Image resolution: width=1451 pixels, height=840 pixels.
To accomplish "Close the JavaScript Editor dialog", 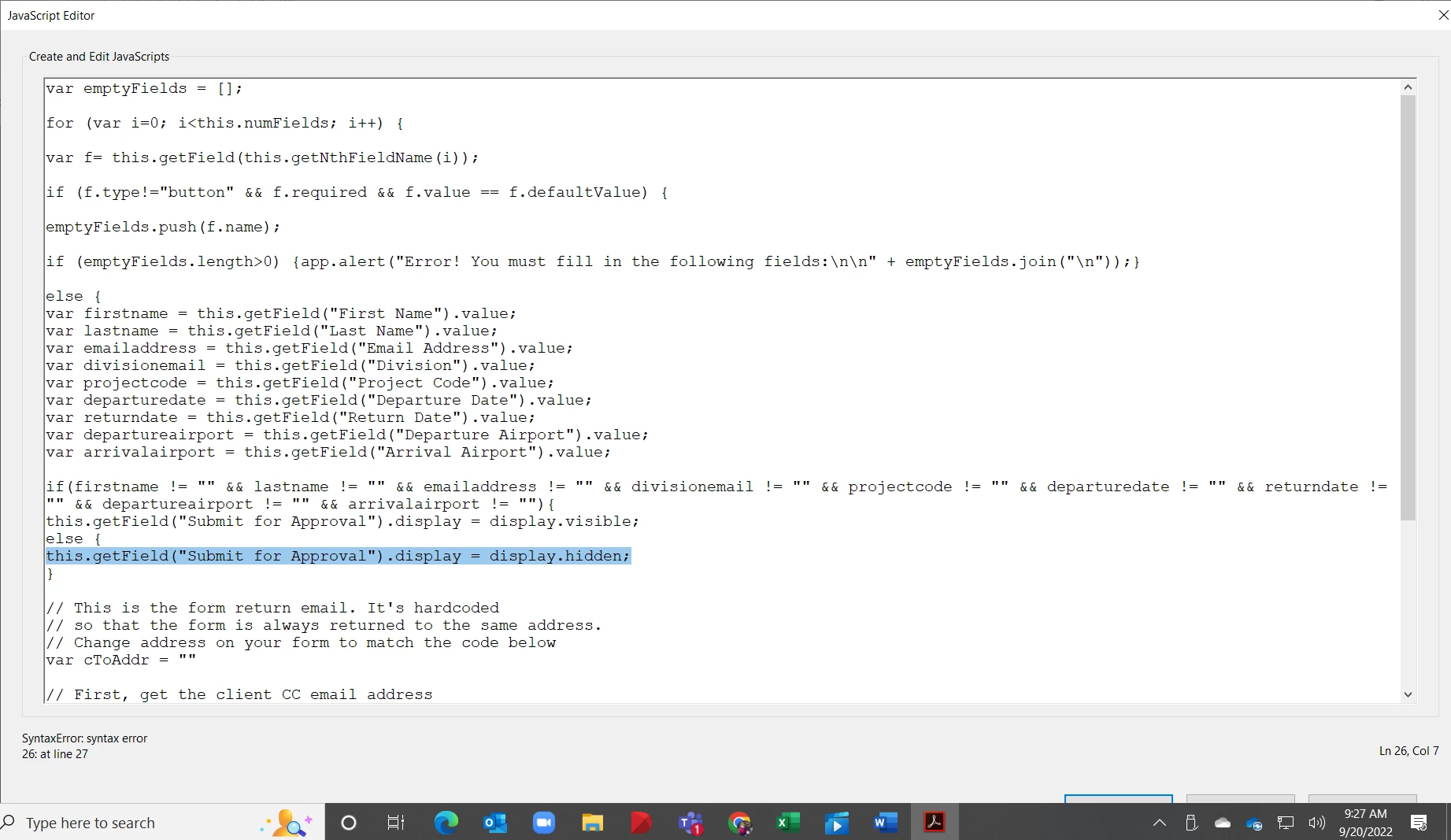I will point(1442,15).
